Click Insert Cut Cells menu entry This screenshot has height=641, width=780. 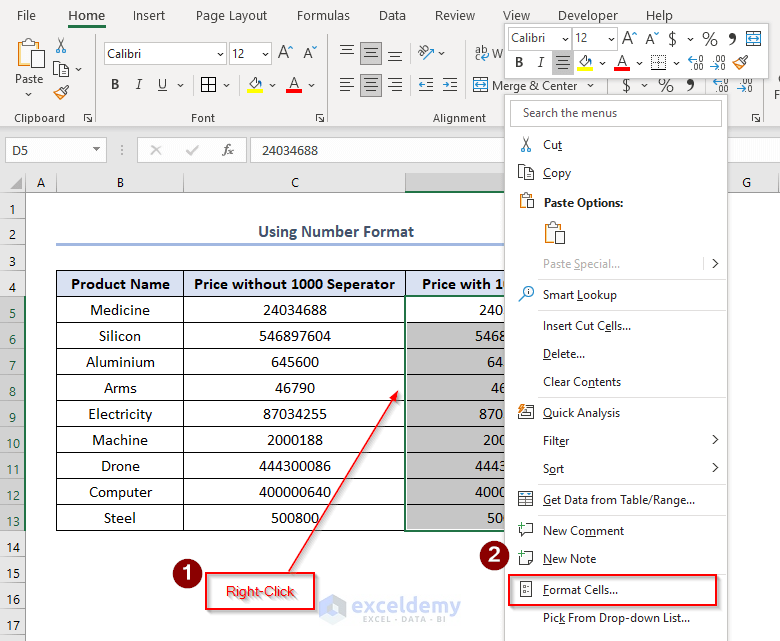pos(586,326)
